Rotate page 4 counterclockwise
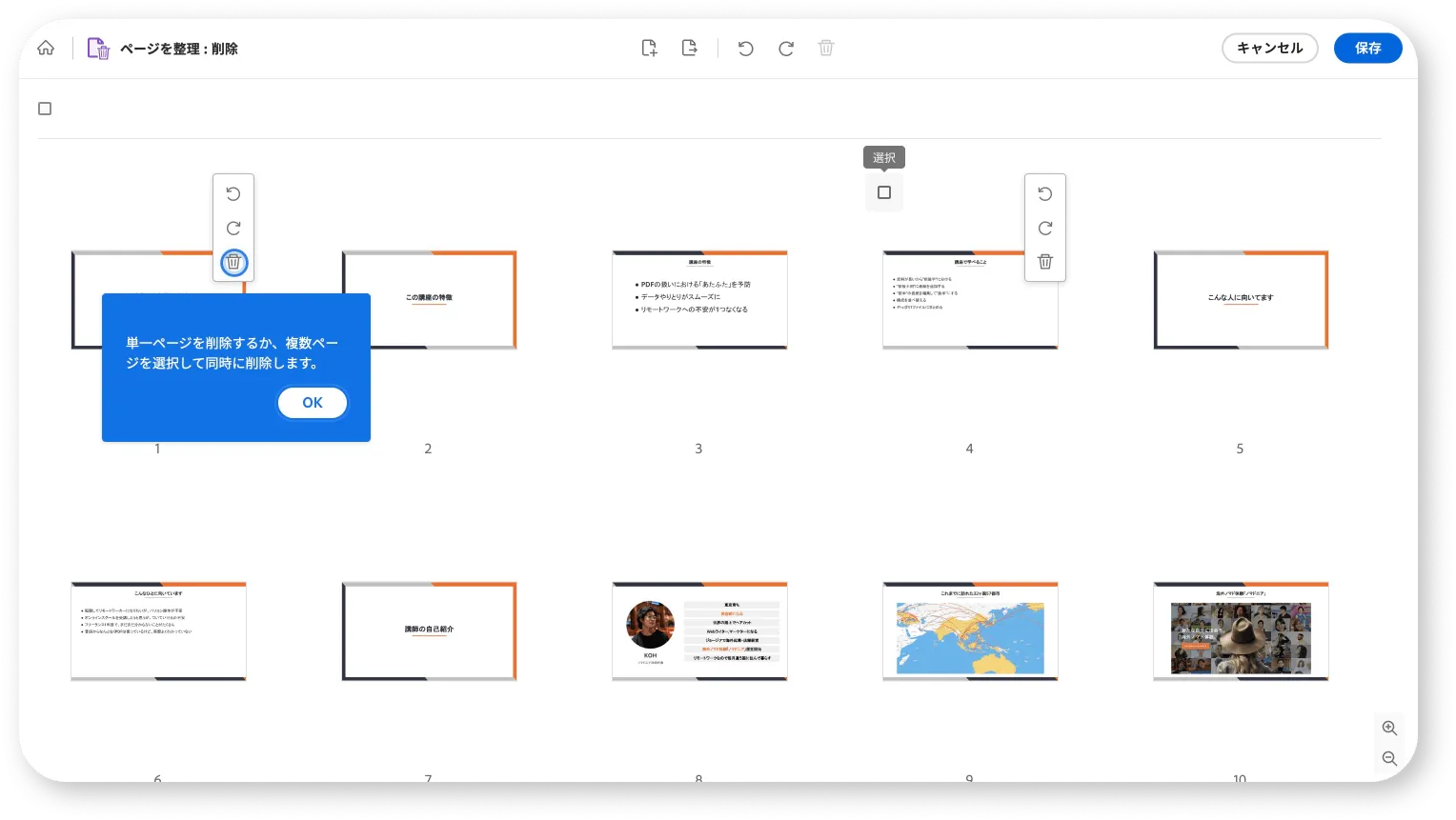 click(1045, 193)
